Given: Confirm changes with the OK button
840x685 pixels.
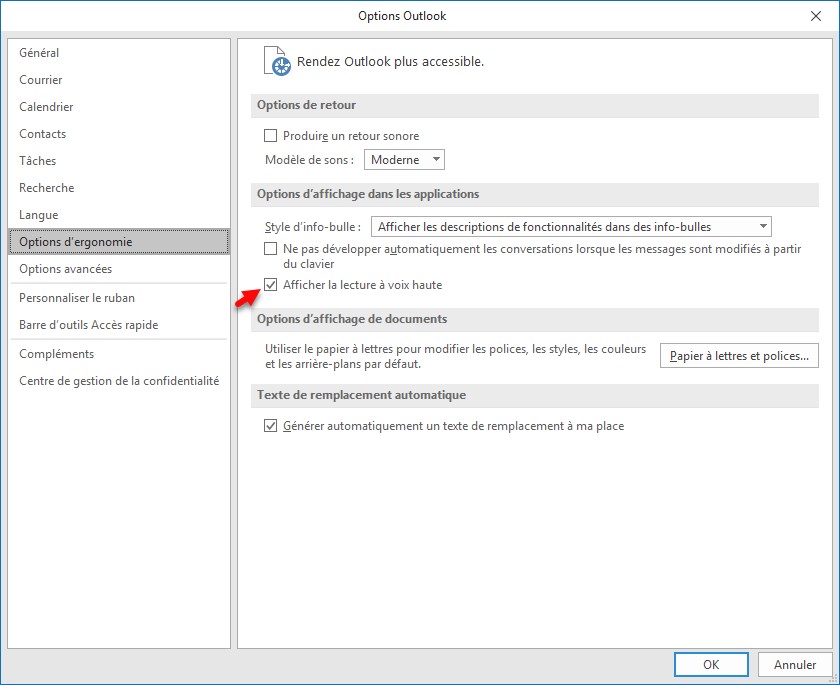Looking at the screenshot, I should (x=711, y=664).
